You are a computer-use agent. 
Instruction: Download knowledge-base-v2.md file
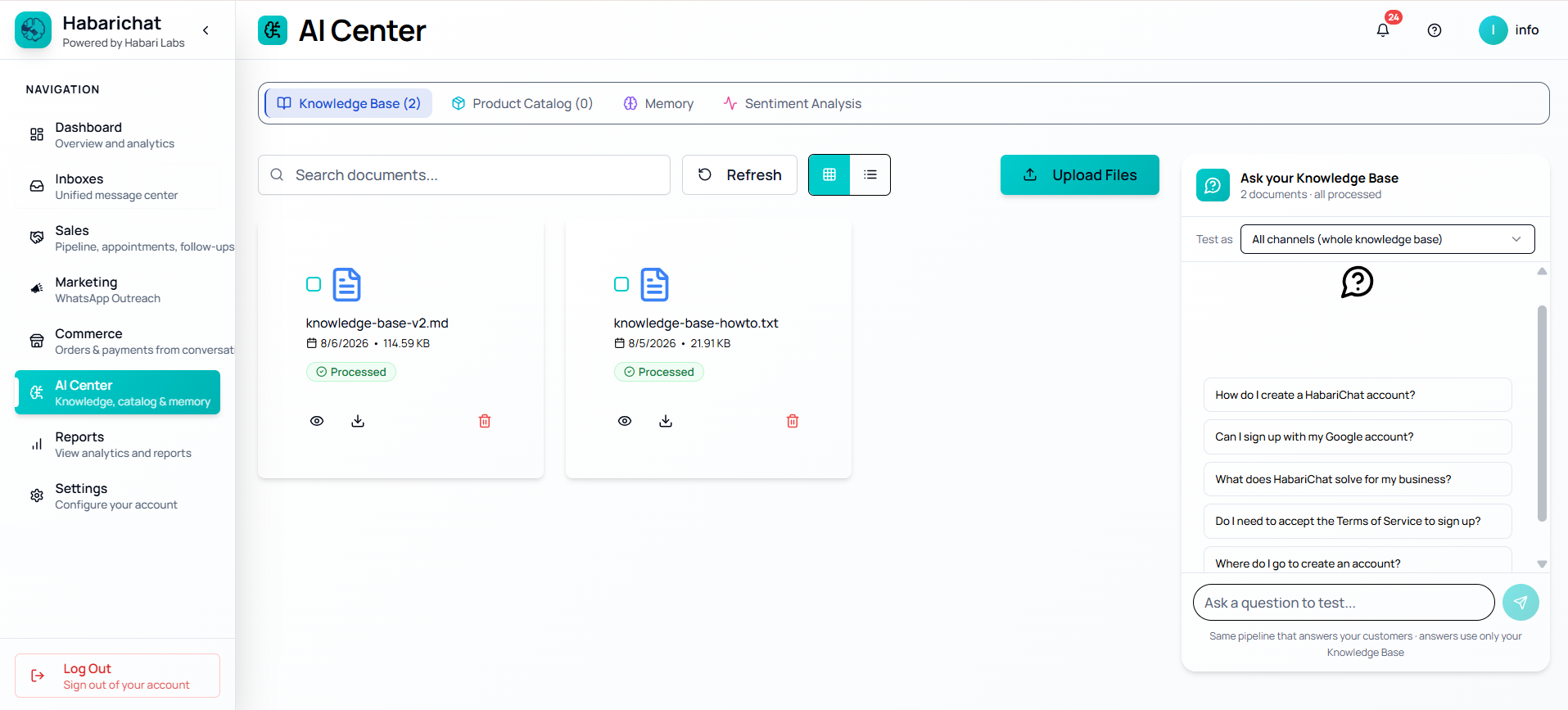pos(358,421)
